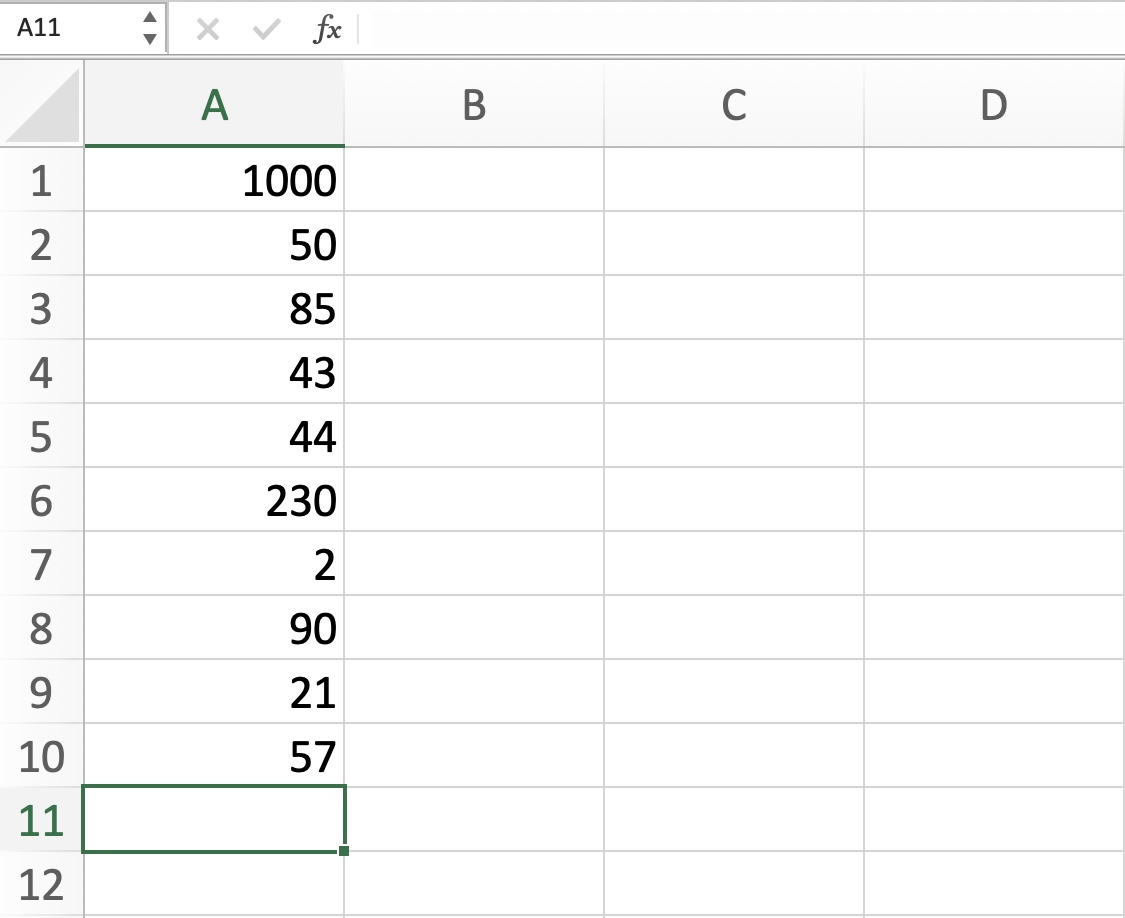Screen dimensions: 1125x918
Task: Select row 11 header
Action: [42, 820]
